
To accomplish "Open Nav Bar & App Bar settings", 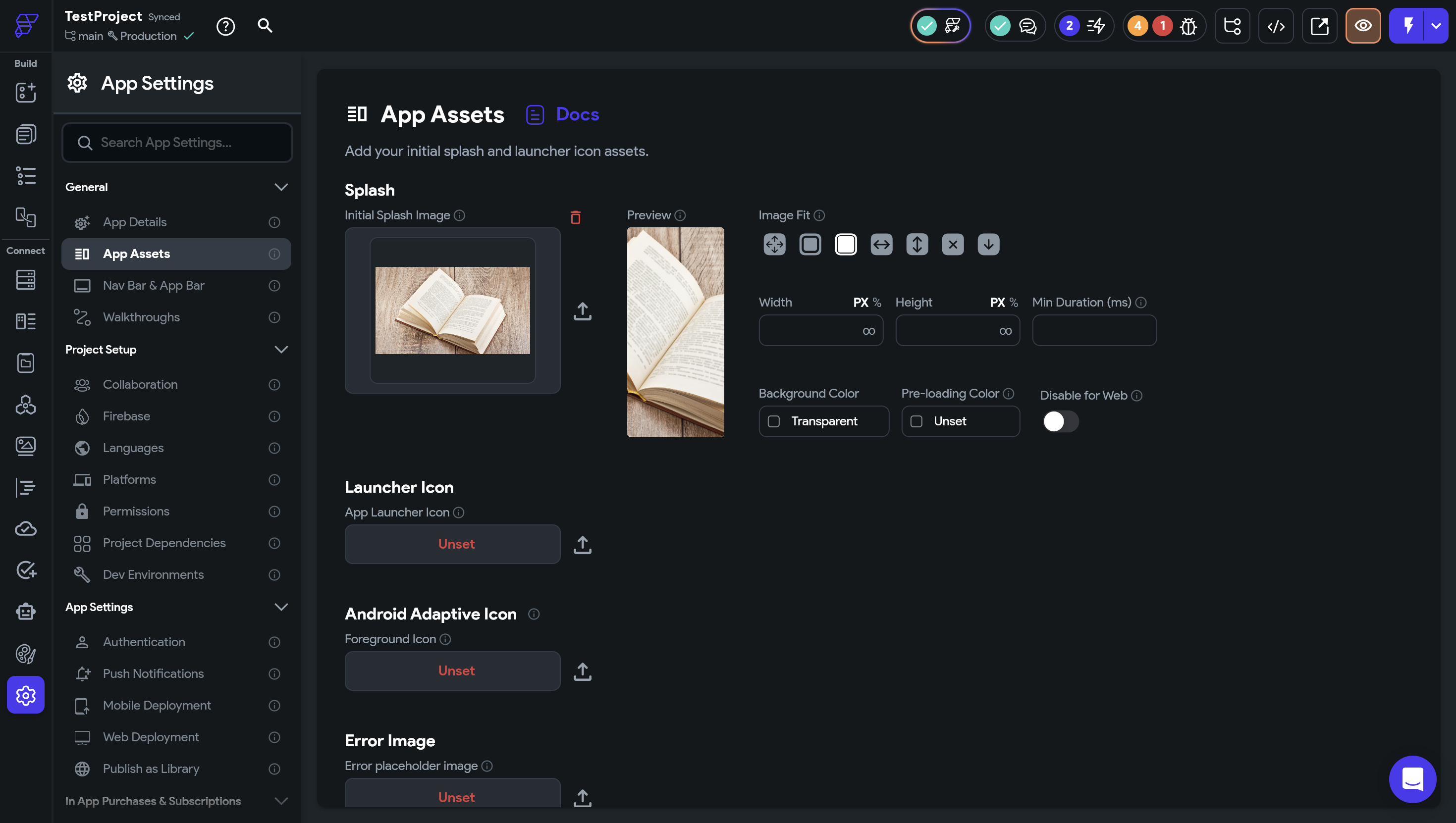I will click(x=153, y=285).
